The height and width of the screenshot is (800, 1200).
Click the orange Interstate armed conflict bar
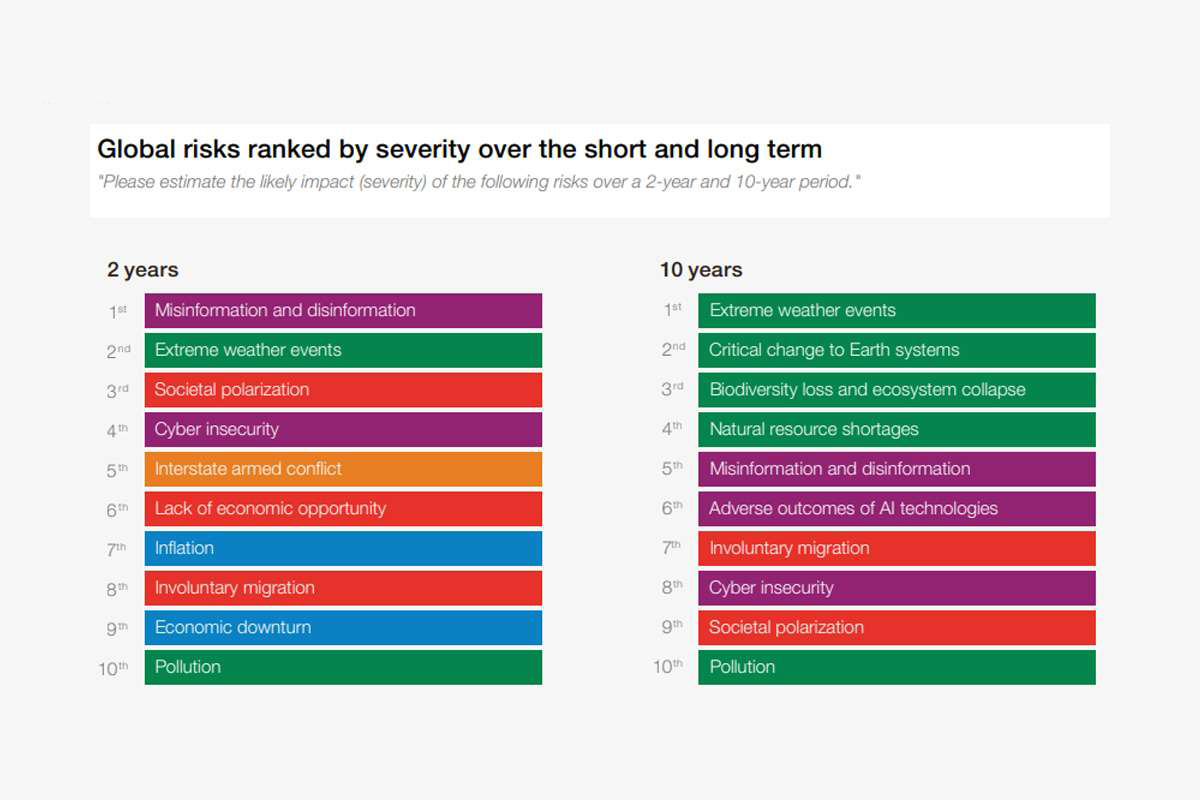[x=343, y=469]
